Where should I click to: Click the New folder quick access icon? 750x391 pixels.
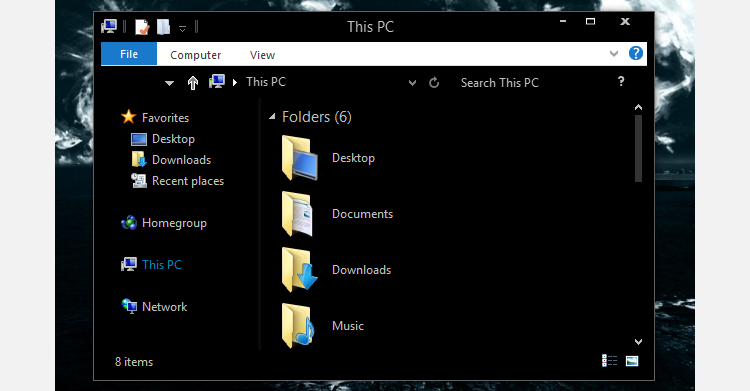[x=164, y=27]
